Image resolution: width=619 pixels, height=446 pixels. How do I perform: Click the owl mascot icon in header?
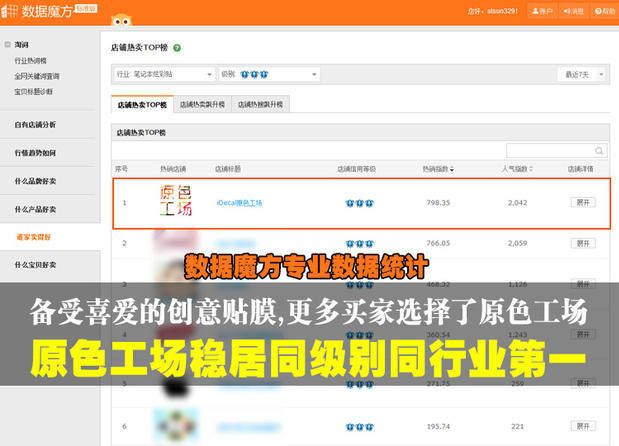click(121, 20)
